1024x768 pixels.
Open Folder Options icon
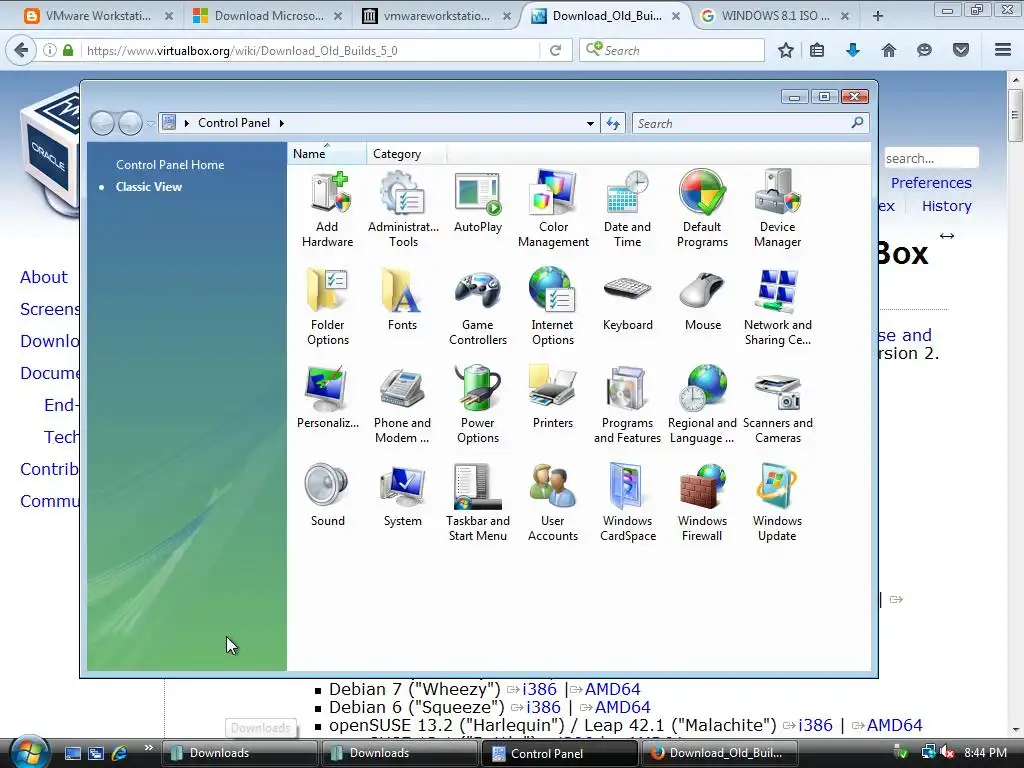327,307
